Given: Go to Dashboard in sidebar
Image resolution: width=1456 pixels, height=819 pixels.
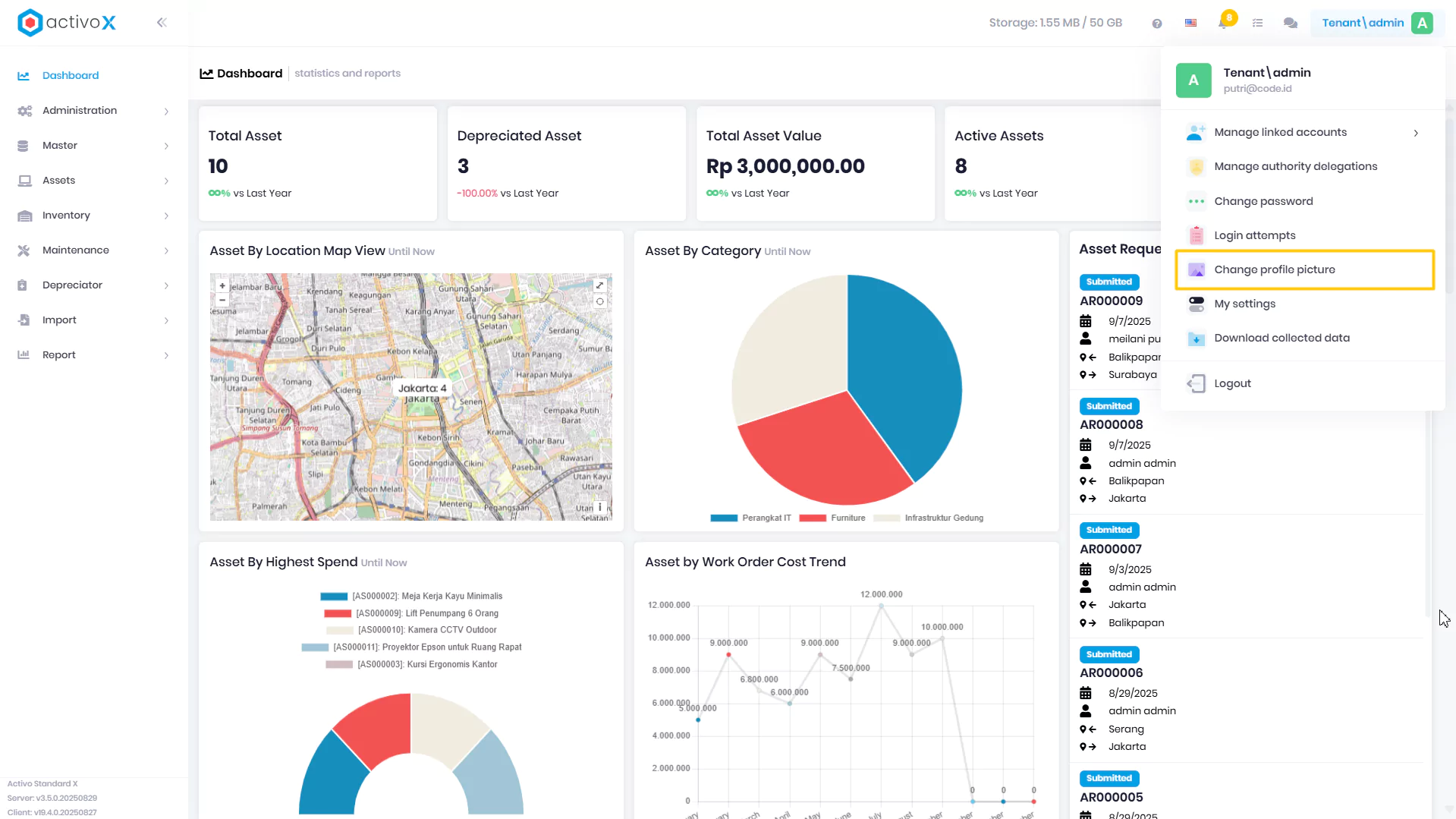Looking at the screenshot, I should (71, 76).
